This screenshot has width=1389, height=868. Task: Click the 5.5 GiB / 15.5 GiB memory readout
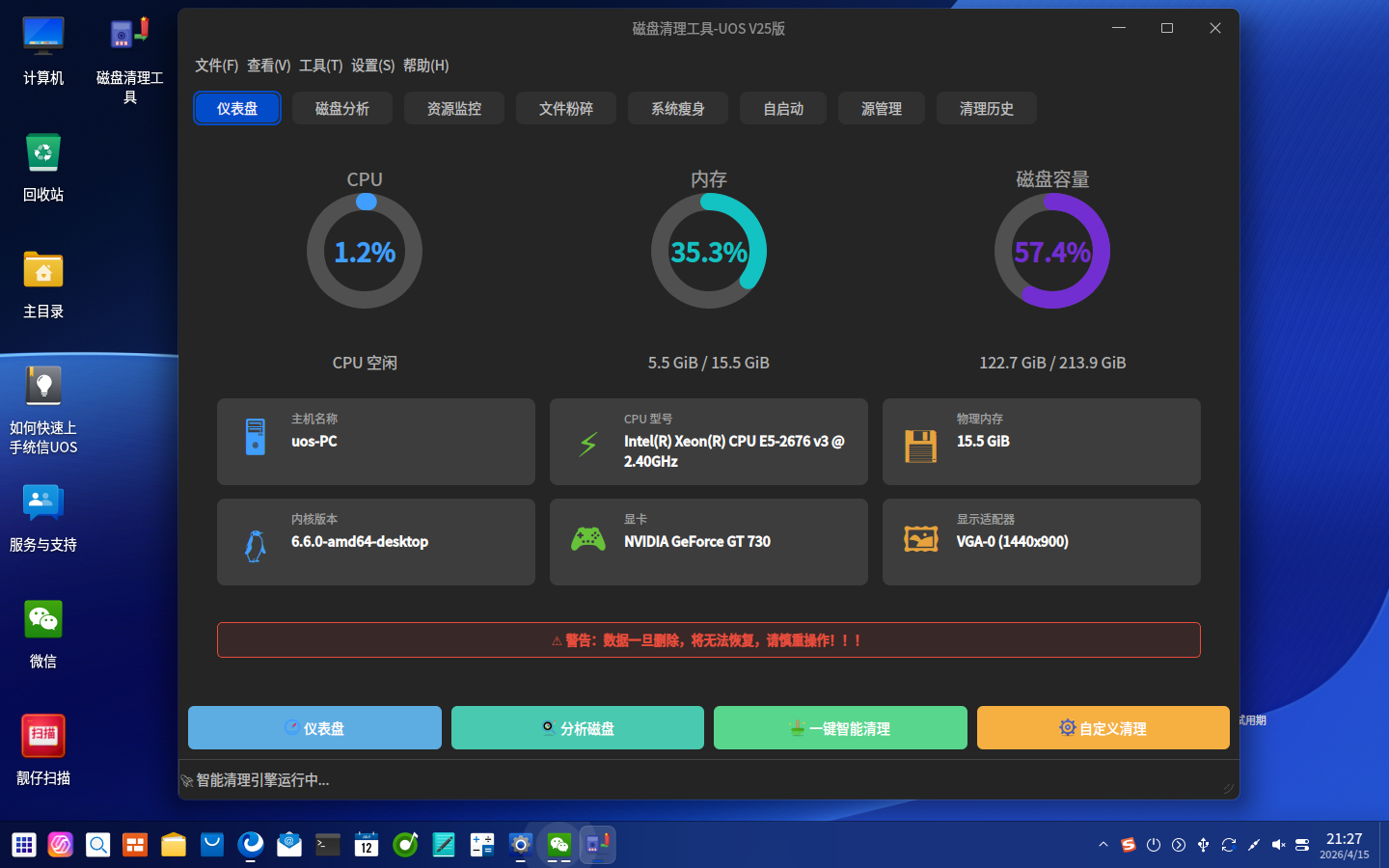point(709,363)
